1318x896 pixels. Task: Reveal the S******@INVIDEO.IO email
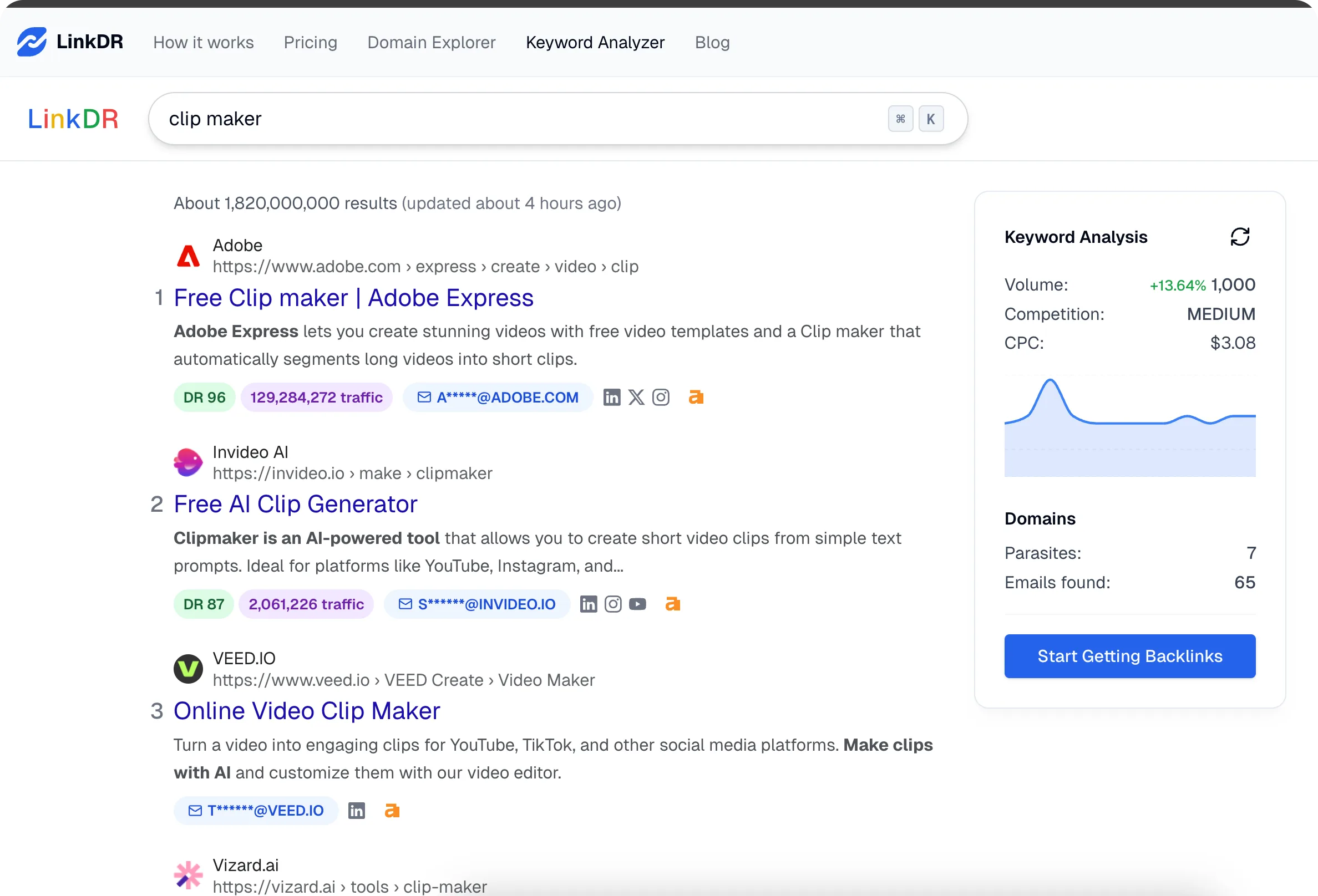point(477,604)
